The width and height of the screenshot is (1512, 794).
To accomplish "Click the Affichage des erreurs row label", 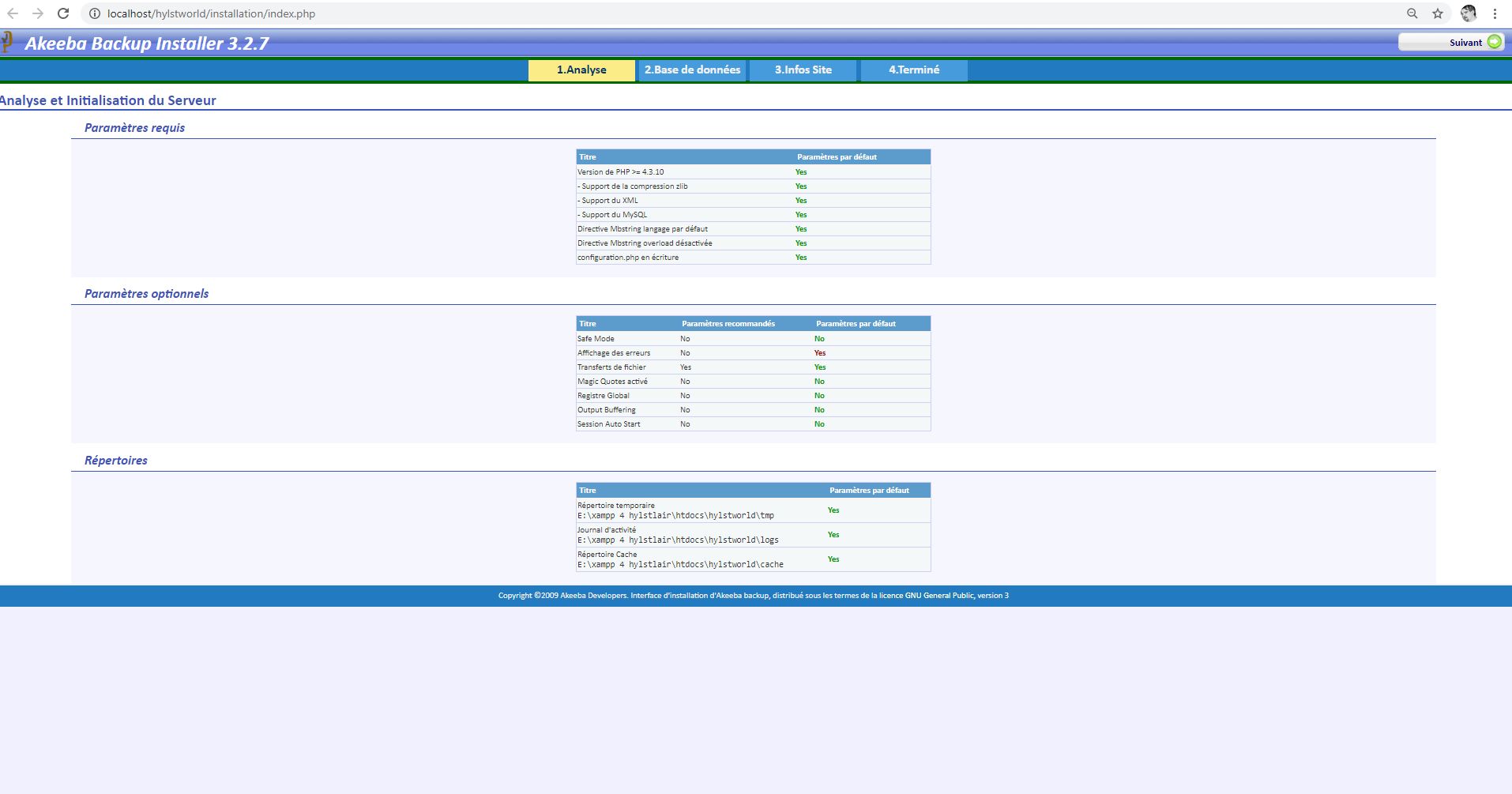I will (614, 353).
